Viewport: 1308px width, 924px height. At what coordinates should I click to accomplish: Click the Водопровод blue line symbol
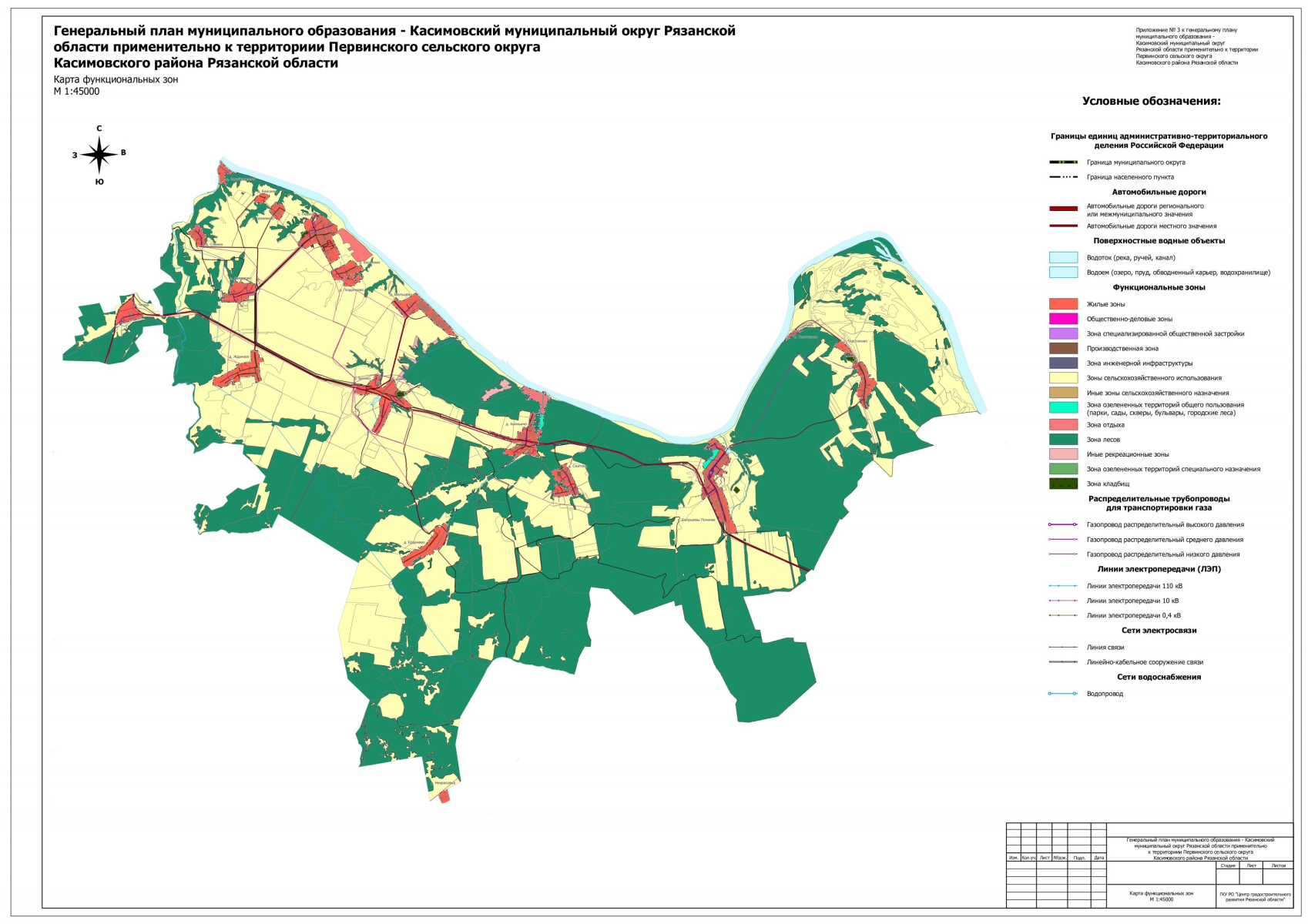coord(1063,694)
